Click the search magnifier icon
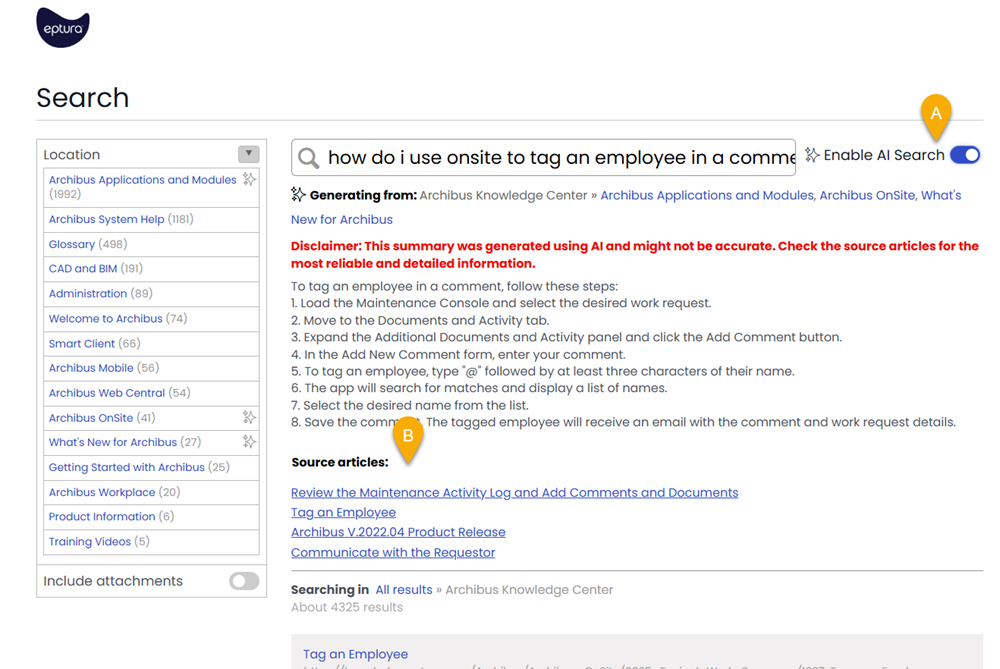 tap(308, 157)
